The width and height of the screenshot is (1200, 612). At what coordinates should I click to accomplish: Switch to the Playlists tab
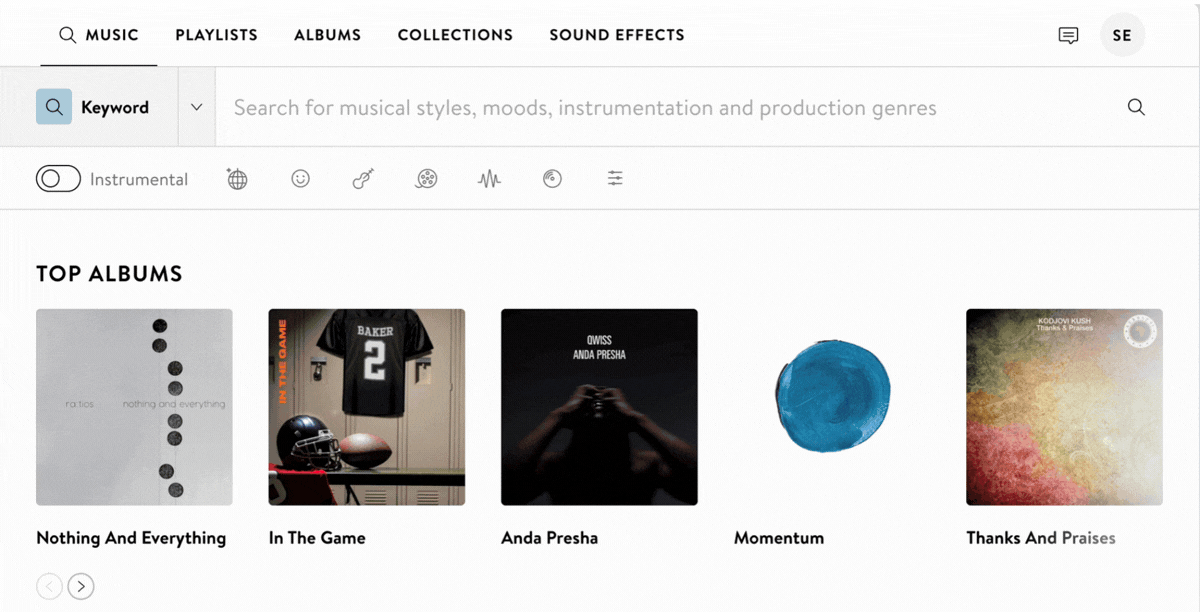click(x=216, y=35)
